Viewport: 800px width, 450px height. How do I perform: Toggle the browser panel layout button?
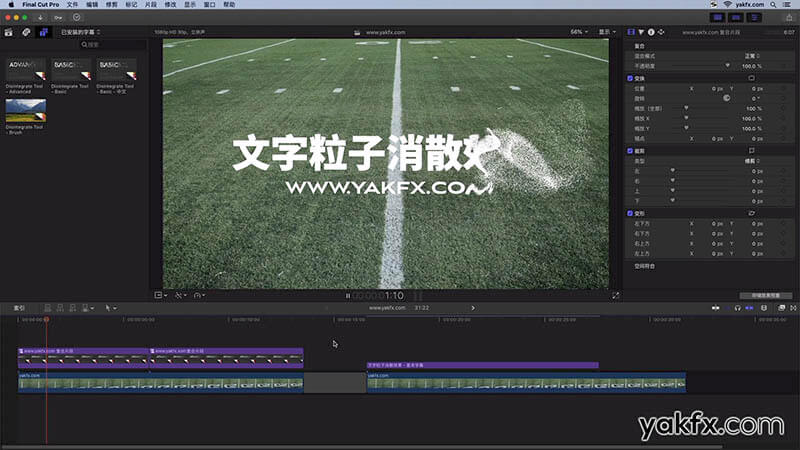click(718, 17)
